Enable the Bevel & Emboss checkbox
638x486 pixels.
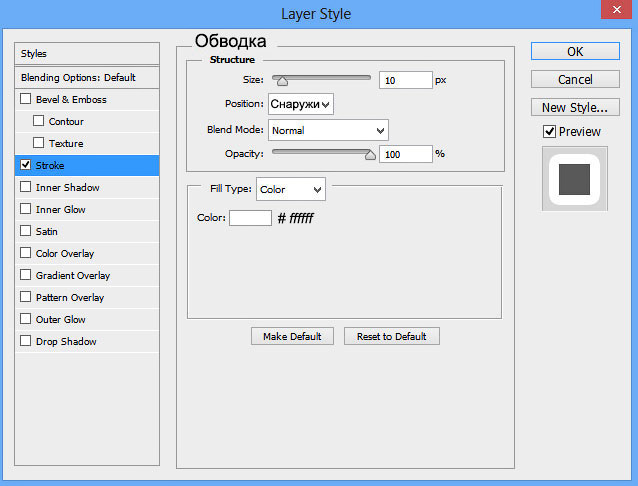(x=25, y=99)
